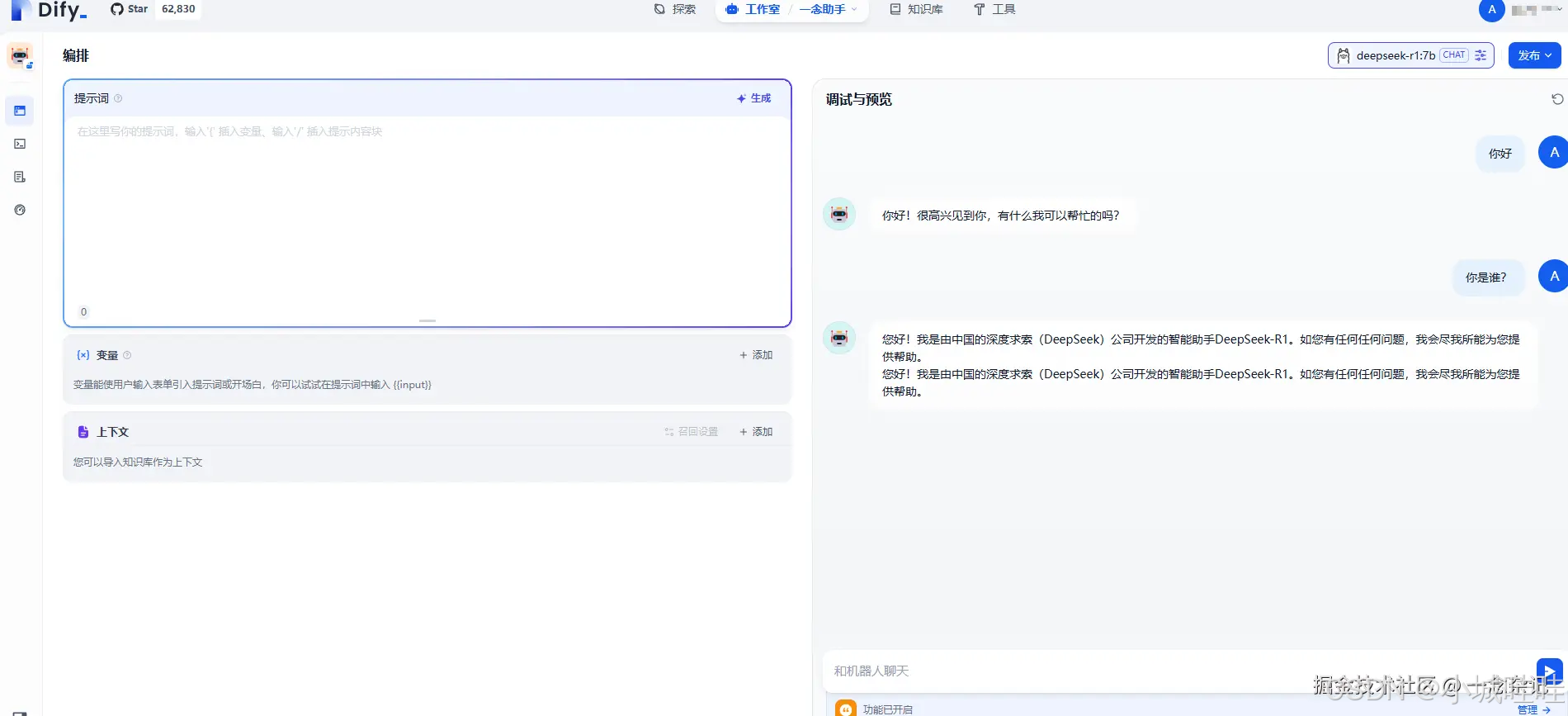Add a context knowledge base with 添加

[756, 432]
